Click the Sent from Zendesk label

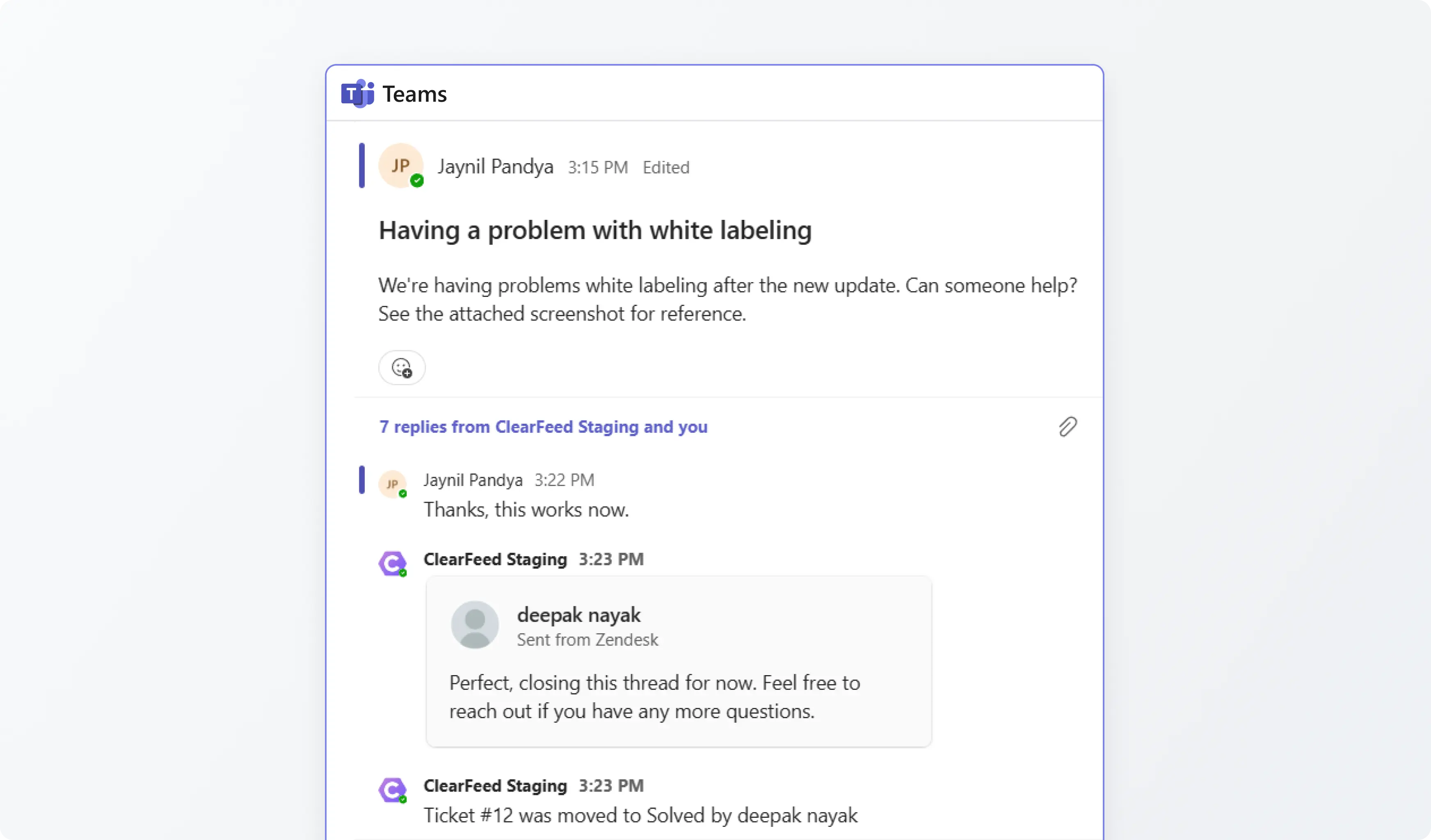(587, 640)
